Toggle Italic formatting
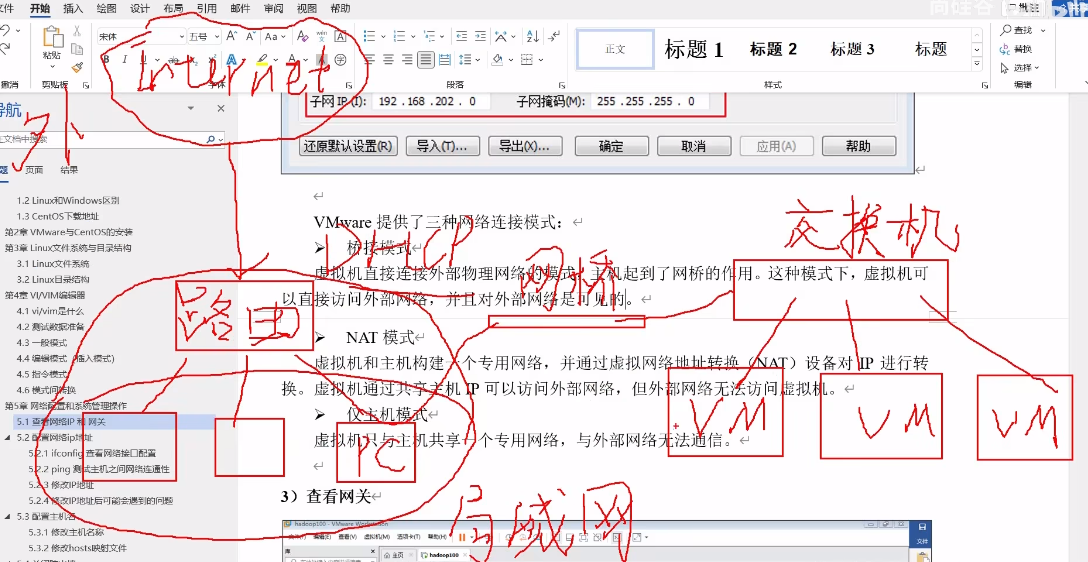The width and height of the screenshot is (1088, 562). pyautogui.click(x=125, y=60)
